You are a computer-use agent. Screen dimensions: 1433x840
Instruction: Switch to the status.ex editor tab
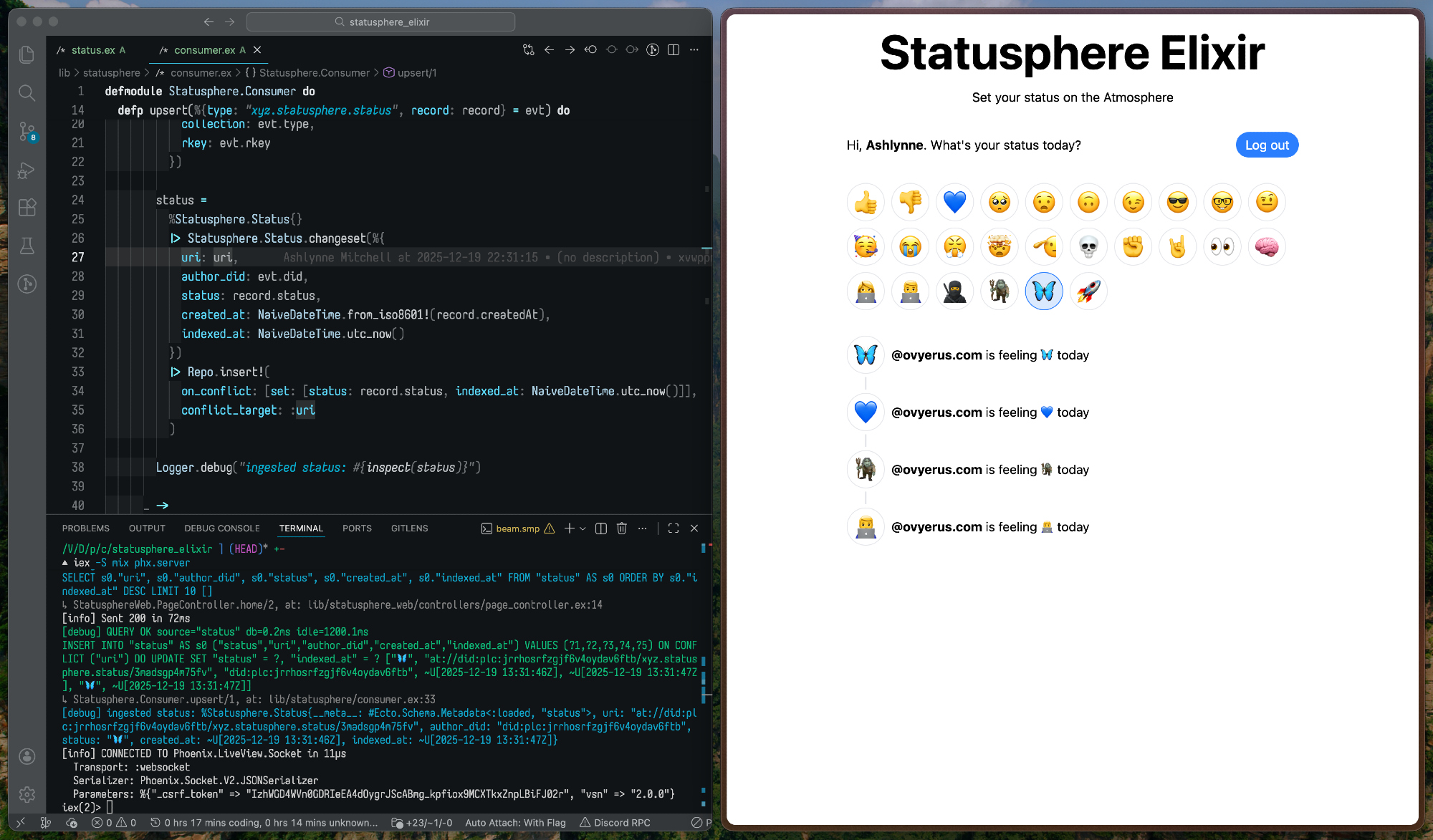click(x=92, y=50)
